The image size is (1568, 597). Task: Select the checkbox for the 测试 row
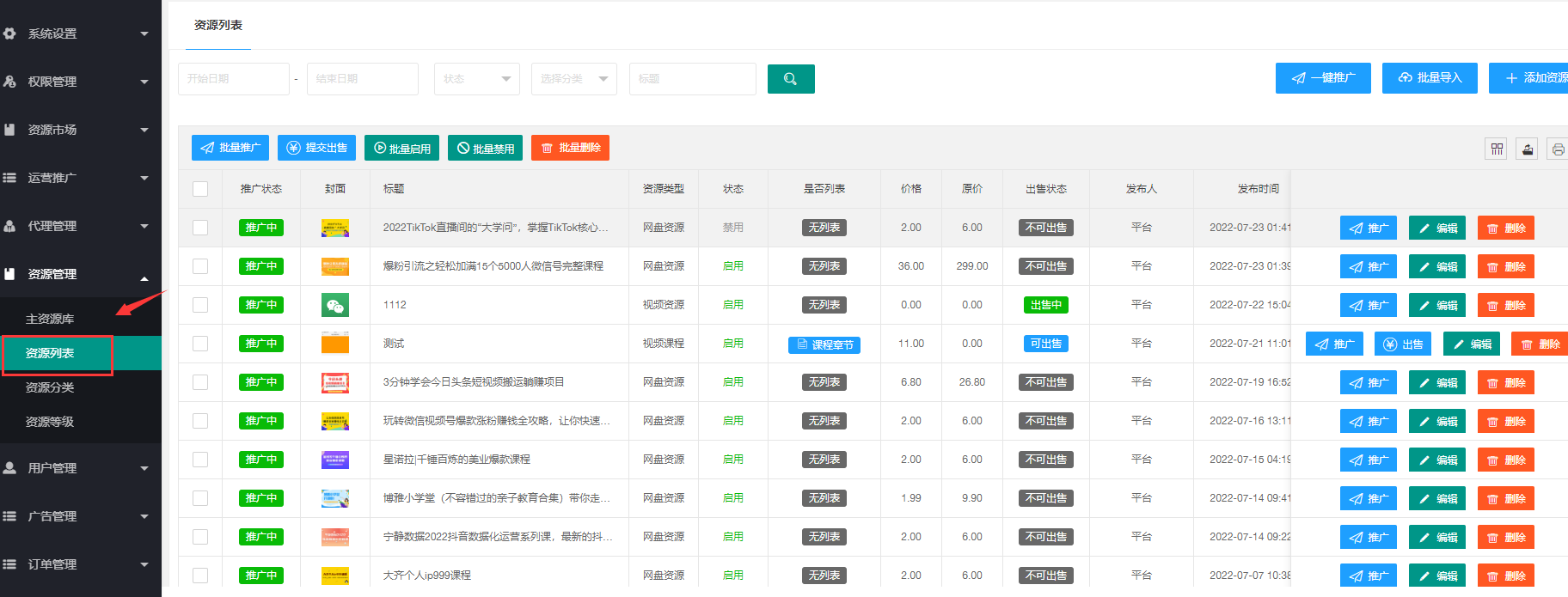tap(200, 344)
